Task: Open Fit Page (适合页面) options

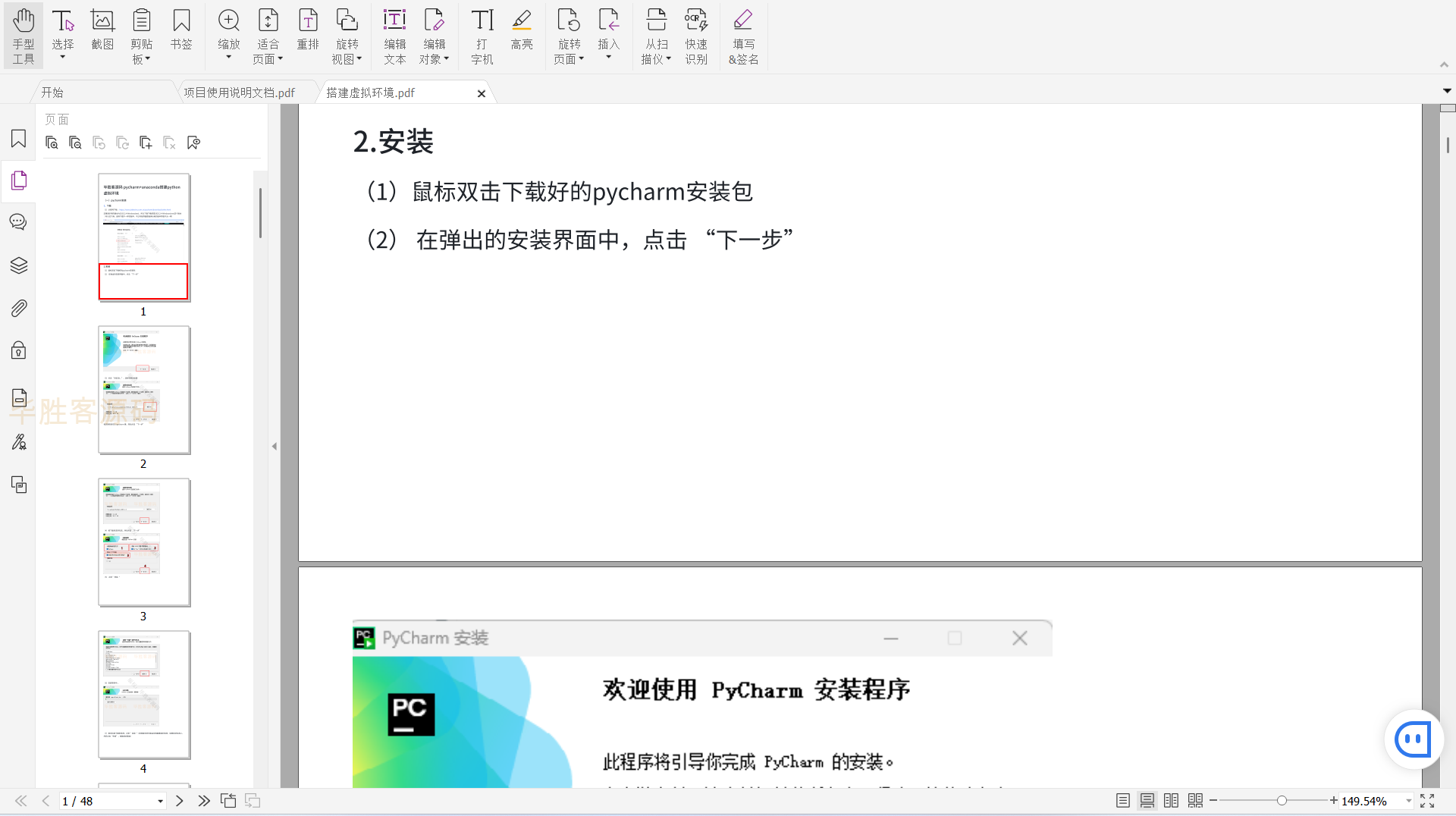Action: 268,36
